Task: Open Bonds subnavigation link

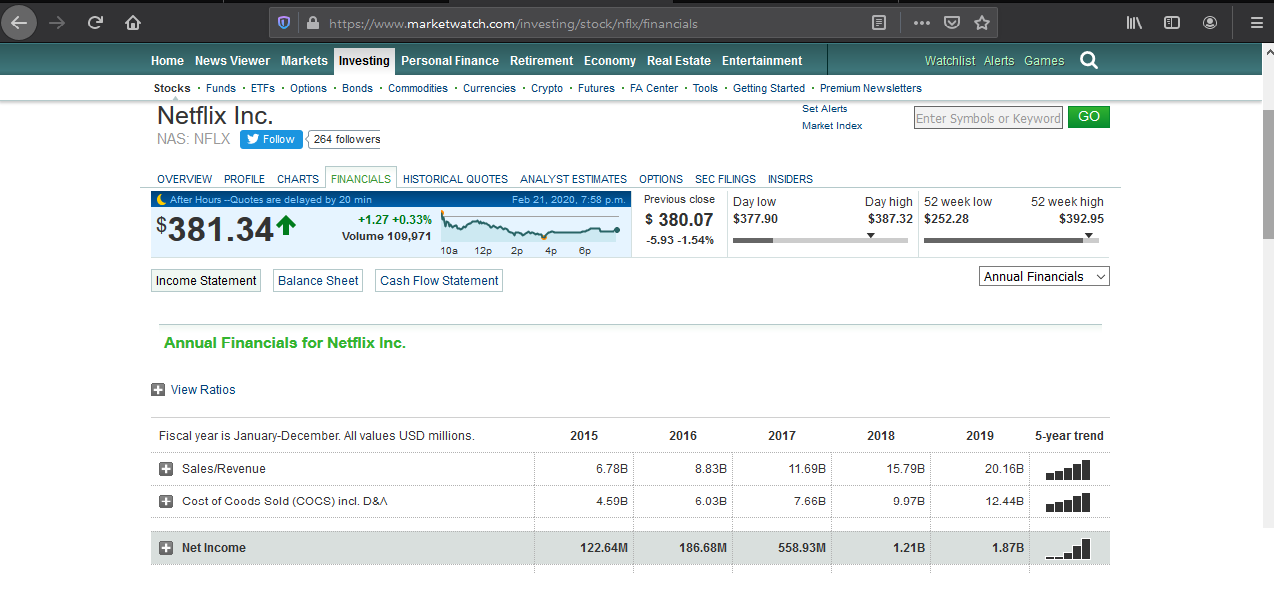Action: pos(357,88)
